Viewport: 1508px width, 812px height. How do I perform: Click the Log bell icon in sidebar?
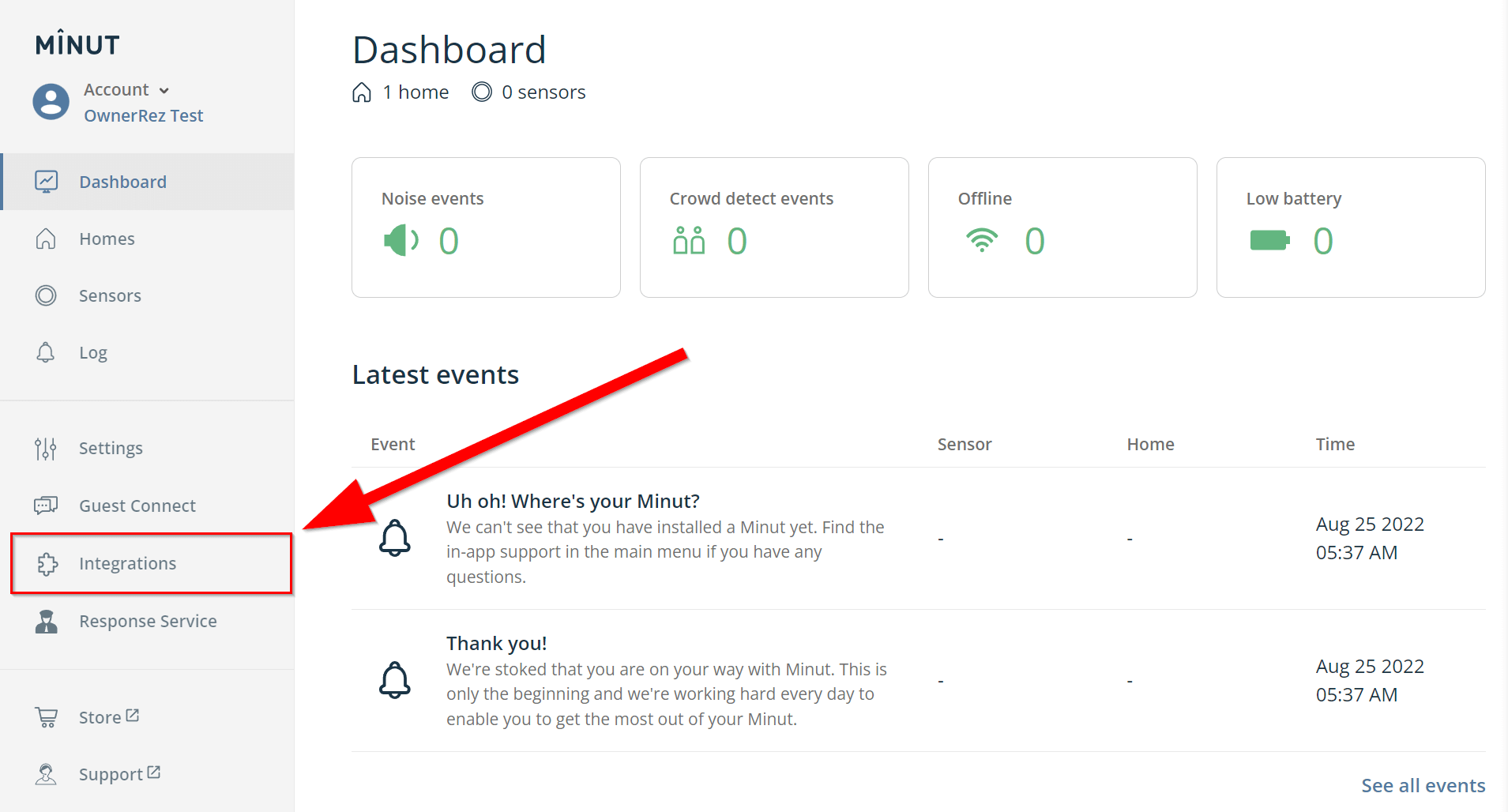tap(46, 352)
